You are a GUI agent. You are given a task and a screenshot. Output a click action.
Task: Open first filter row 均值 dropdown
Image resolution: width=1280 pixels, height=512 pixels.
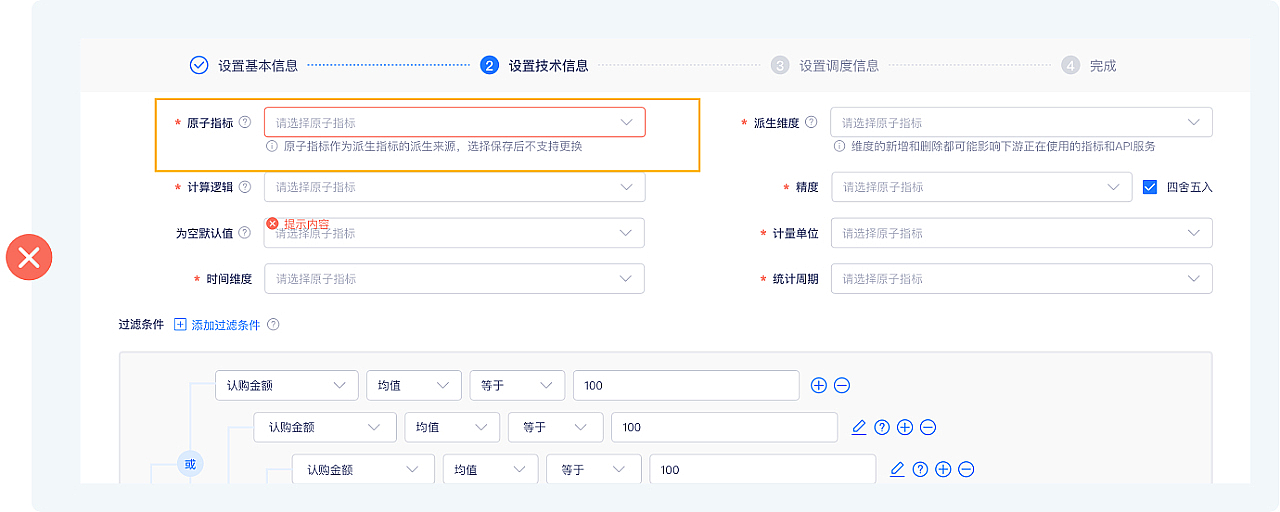coord(414,385)
